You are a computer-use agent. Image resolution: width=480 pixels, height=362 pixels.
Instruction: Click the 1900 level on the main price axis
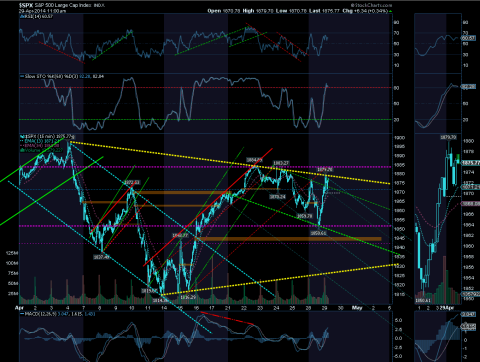(x=399, y=137)
